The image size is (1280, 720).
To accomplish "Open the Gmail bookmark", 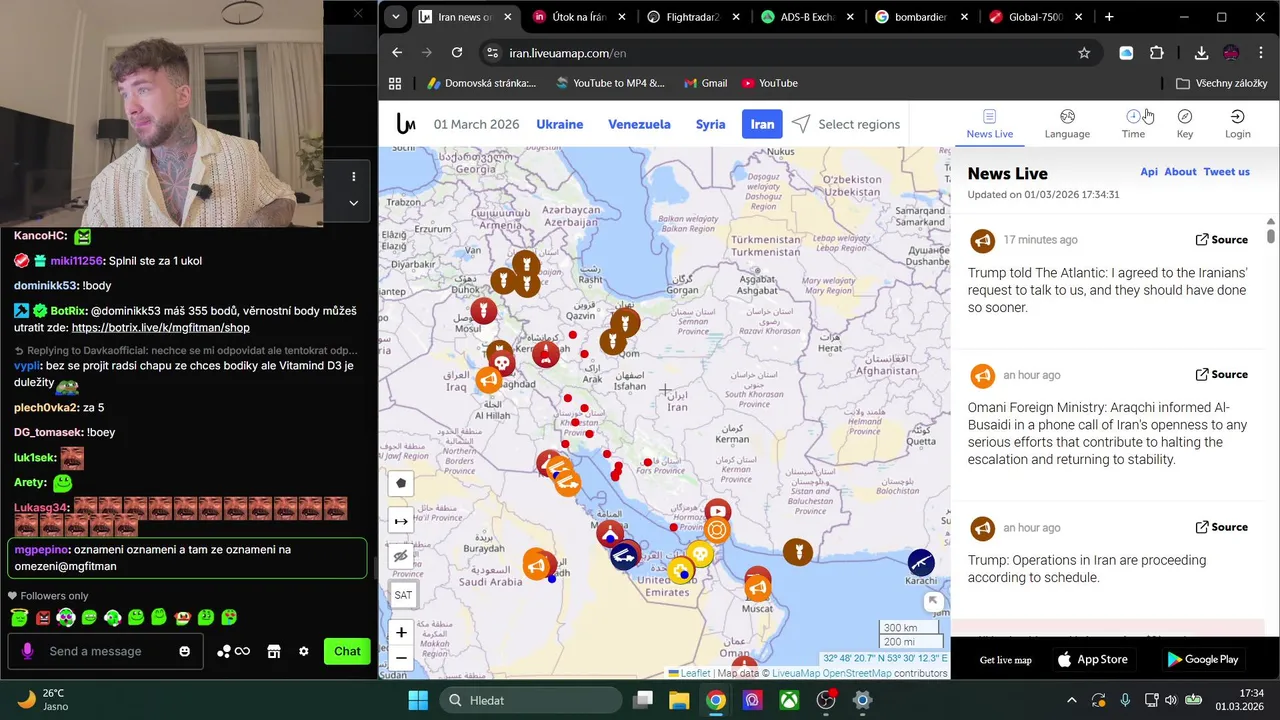I will coord(705,83).
